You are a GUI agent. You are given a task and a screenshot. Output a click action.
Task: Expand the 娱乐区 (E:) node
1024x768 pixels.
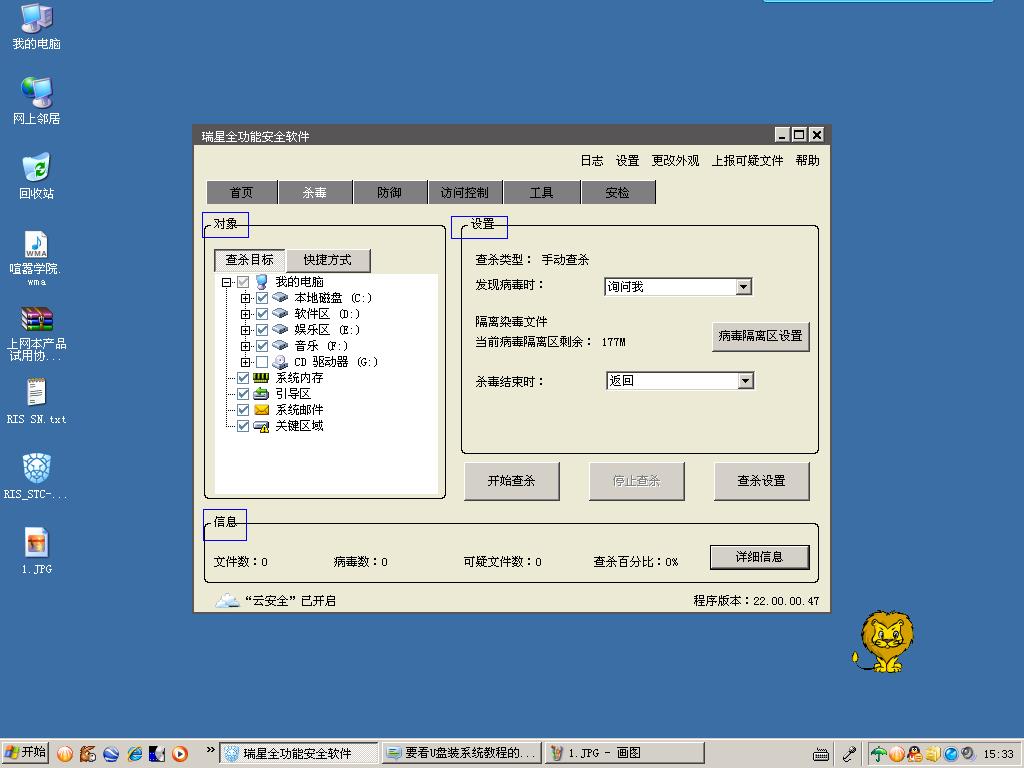245,330
